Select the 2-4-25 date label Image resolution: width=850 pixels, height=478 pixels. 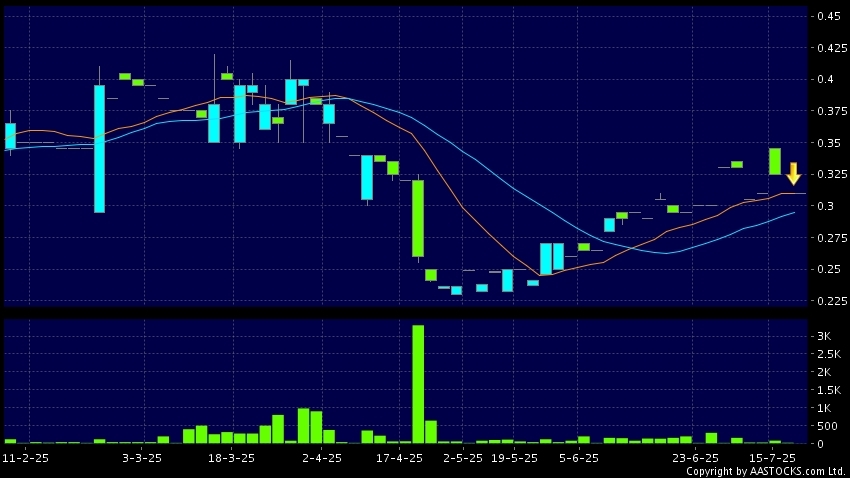322,458
